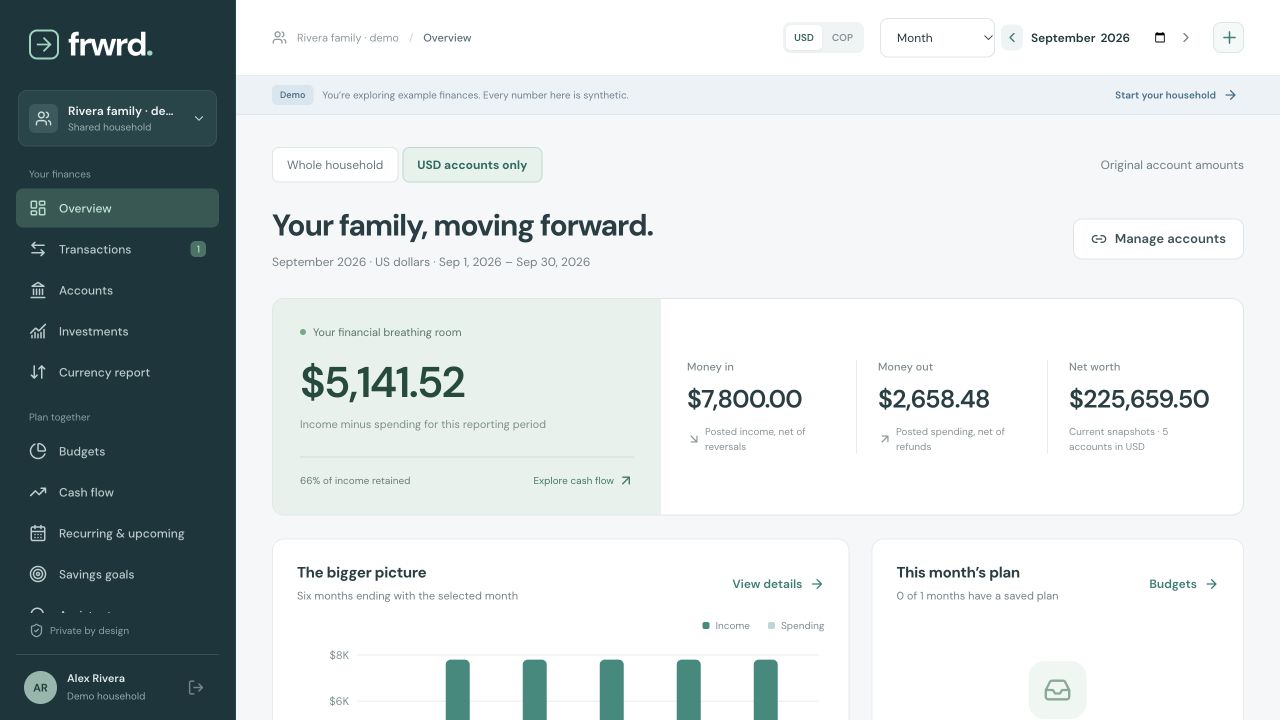Switch currency toggle to USD
Image resolution: width=1280 pixels, height=720 pixels.
[804, 38]
